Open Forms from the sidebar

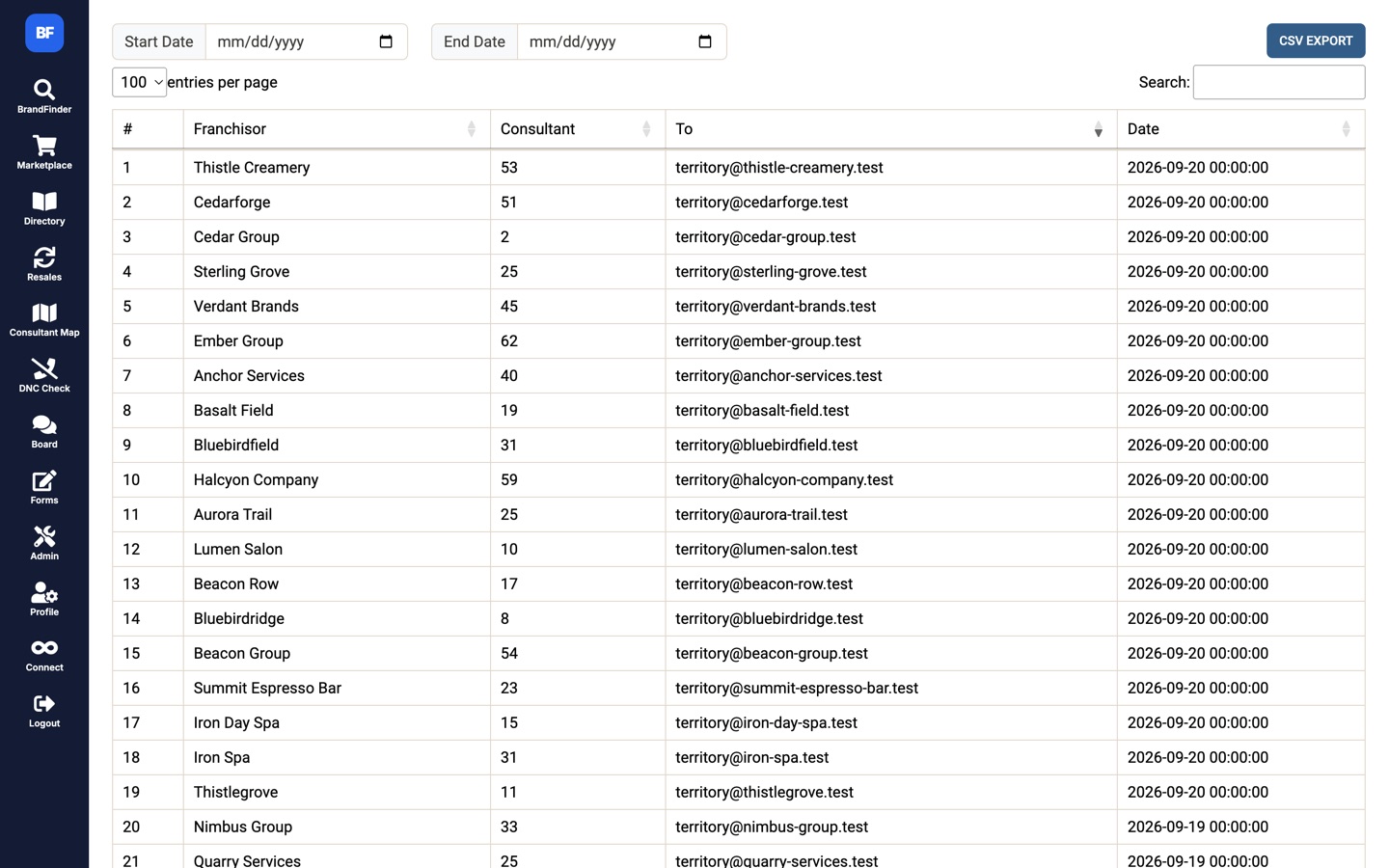point(44,488)
